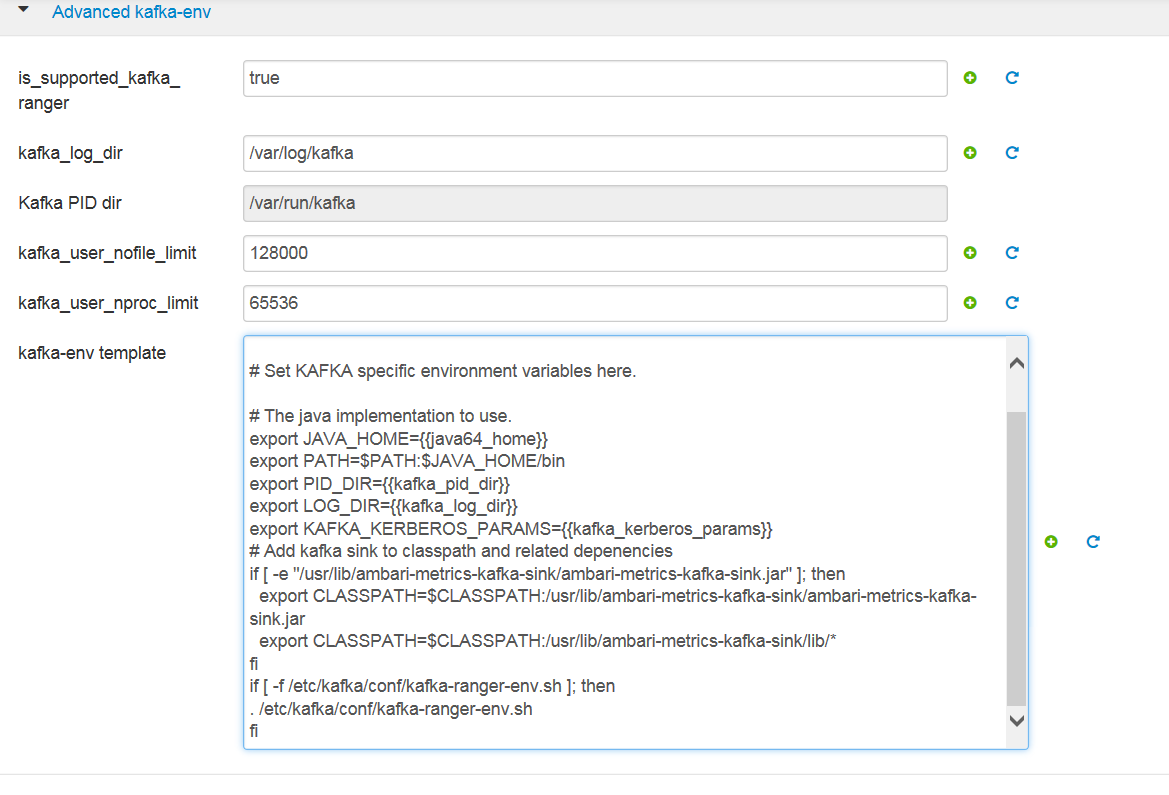Click the undo icon for kafka_log_dir

1011,152
